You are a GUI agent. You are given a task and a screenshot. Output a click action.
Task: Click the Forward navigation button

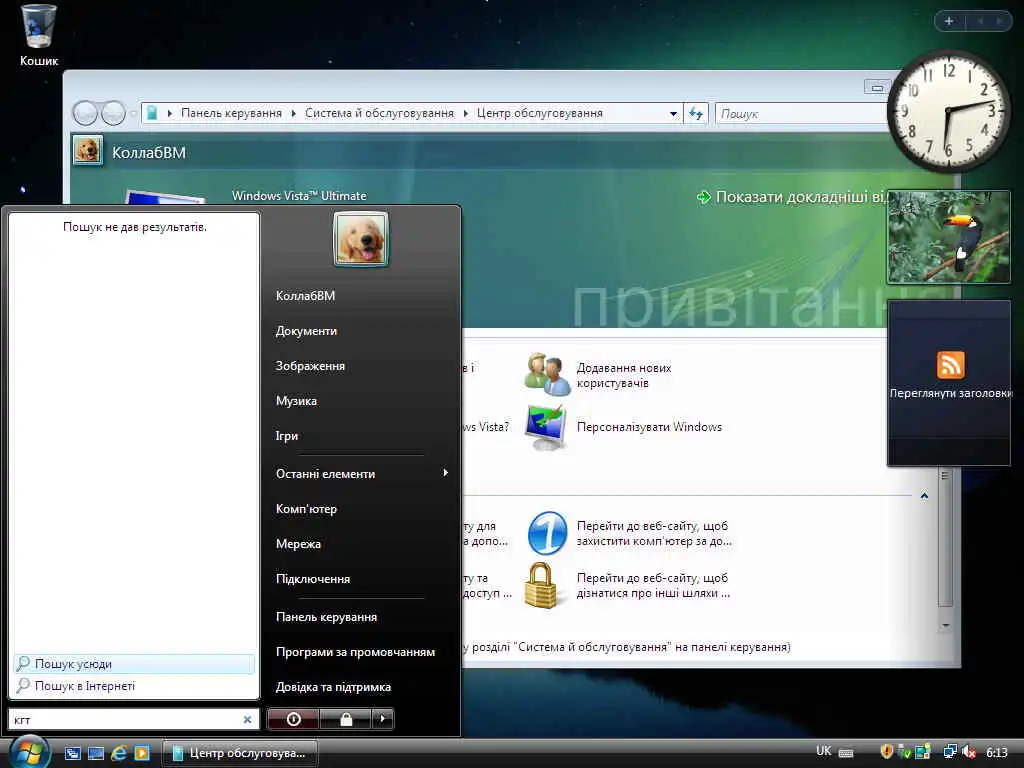[113, 113]
